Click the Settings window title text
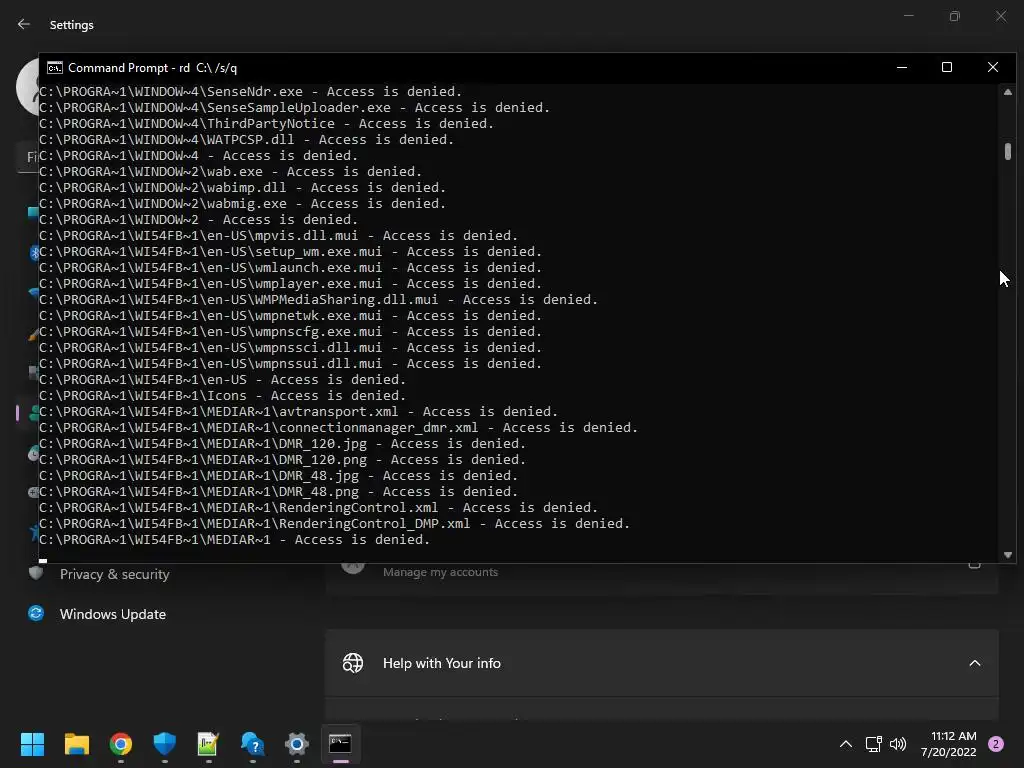The height and width of the screenshot is (768, 1024). [72, 25]
